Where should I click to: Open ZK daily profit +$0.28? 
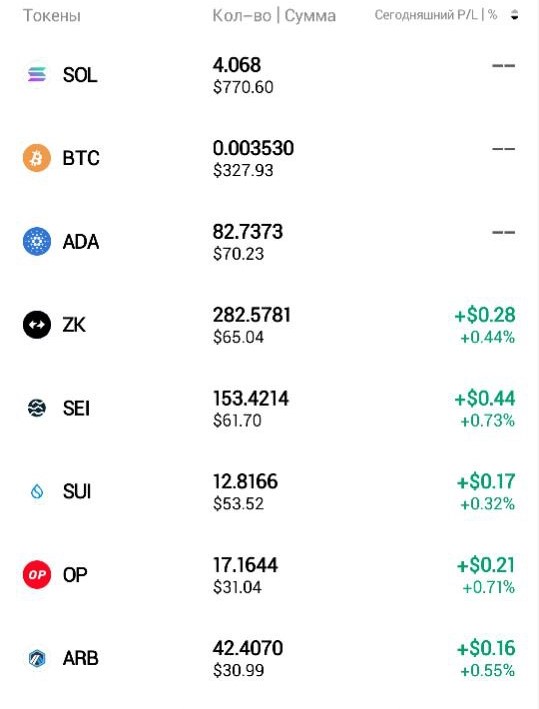coord(485,315)
